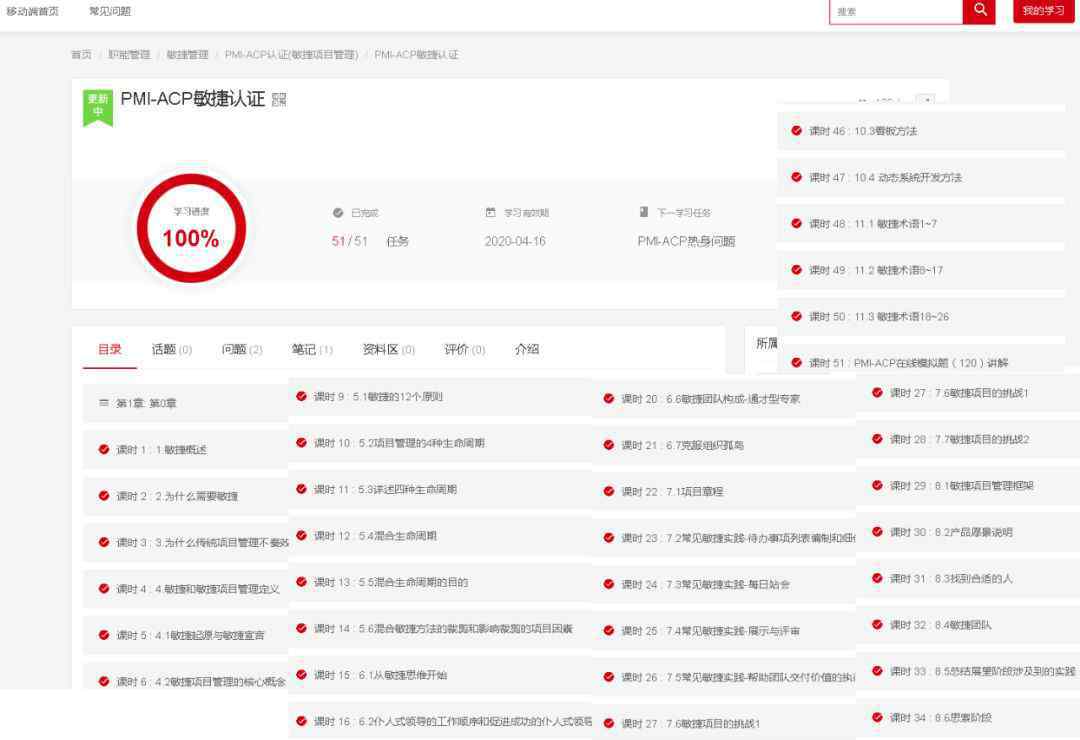
Task: Click the red search magnifier button
Action: click(979, 10)
